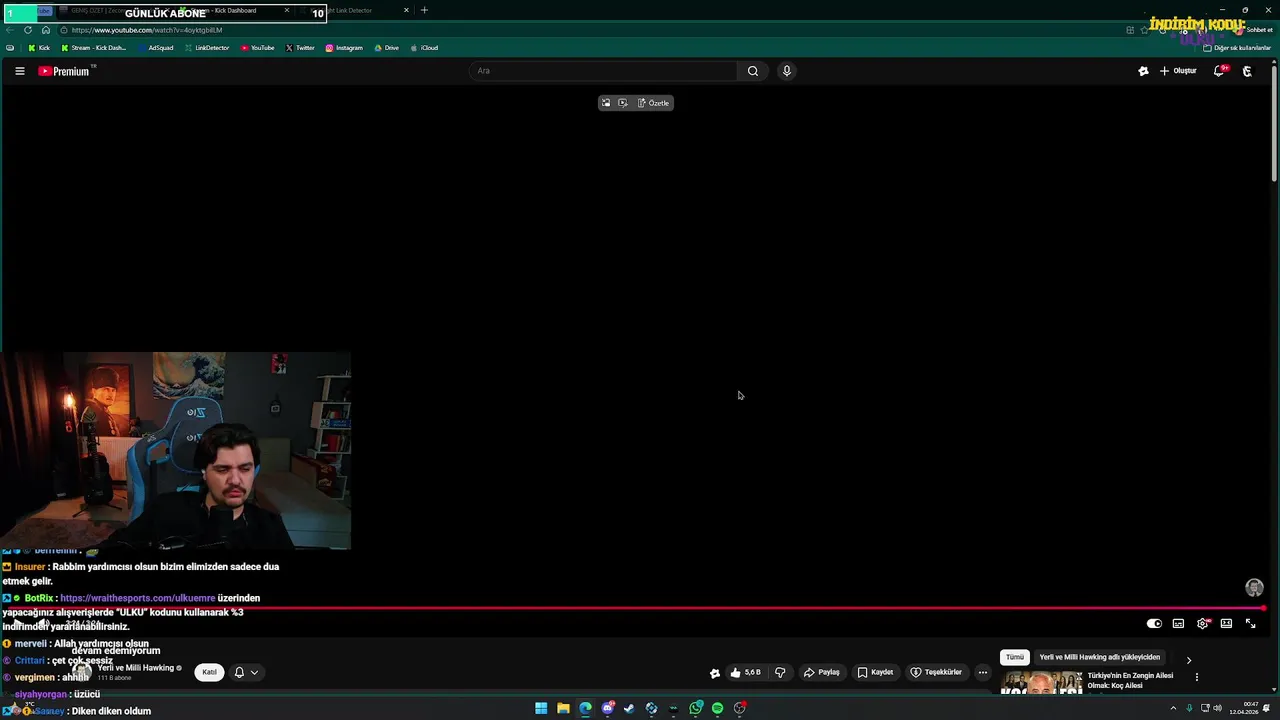Select 'Yerli ve Milli Hawking adlı yükleyiciden' chip
1280x720 pixels.
(x=1099, y=657)
